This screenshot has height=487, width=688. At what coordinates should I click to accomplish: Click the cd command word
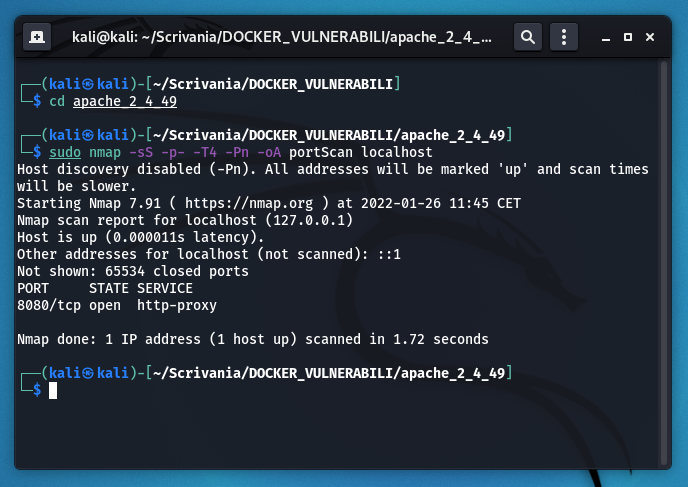57,101
